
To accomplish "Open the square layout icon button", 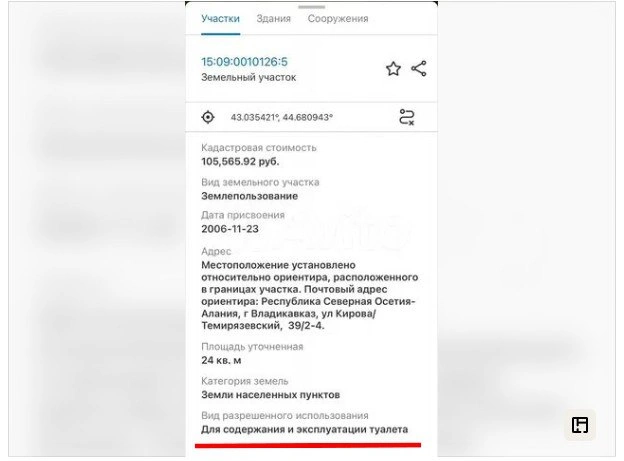I will [580, 425].
